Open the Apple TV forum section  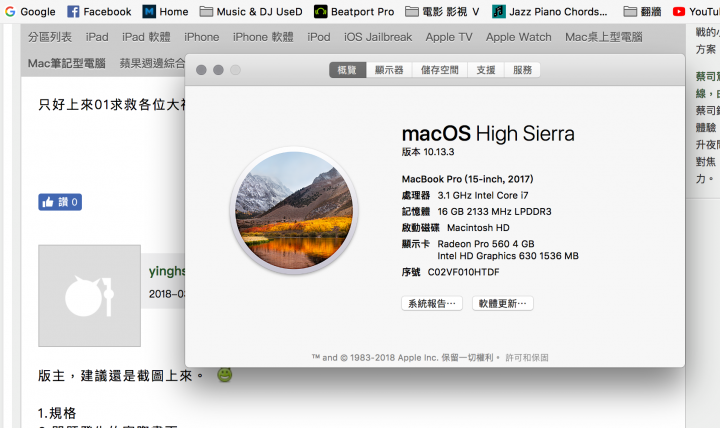click(x=449, y=37)
